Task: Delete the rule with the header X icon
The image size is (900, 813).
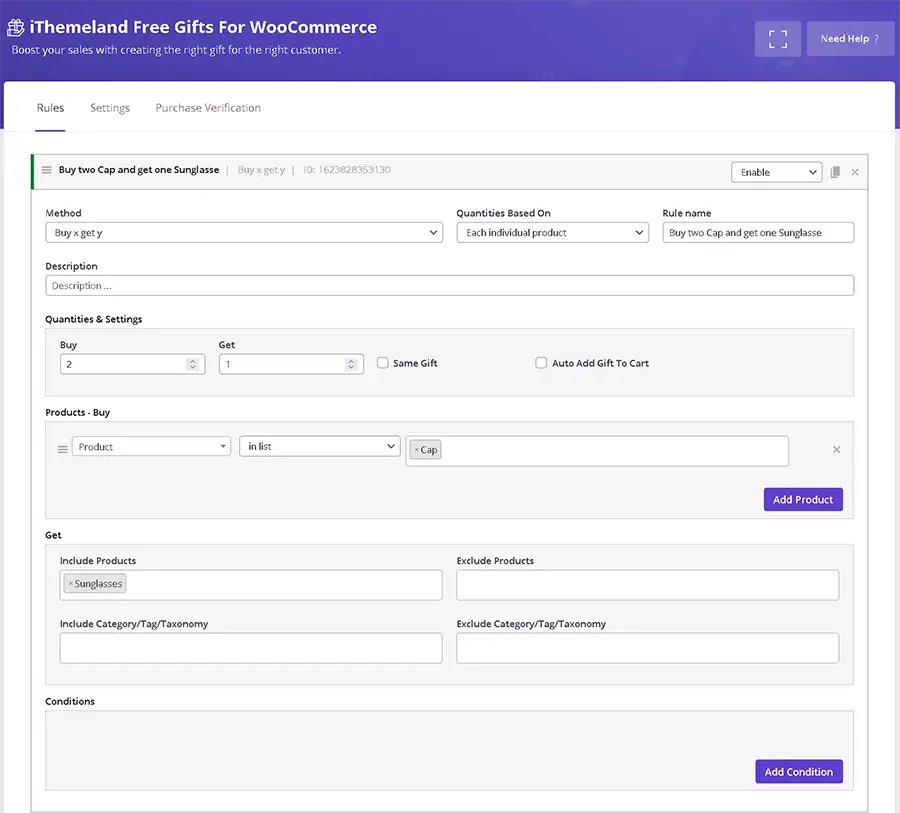Action: pos(855,172)
